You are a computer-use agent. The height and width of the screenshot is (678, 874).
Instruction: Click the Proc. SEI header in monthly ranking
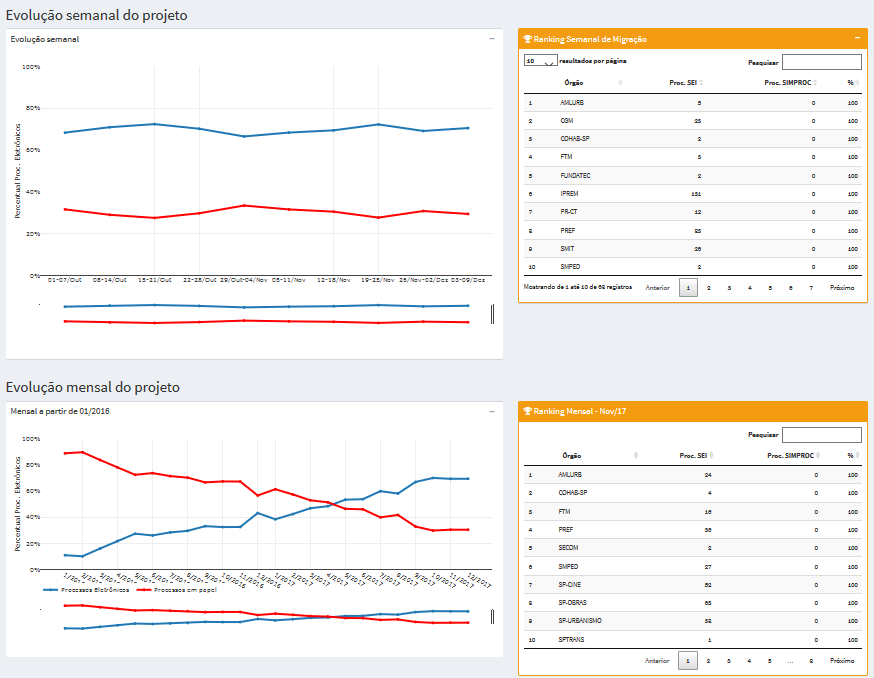693,456
